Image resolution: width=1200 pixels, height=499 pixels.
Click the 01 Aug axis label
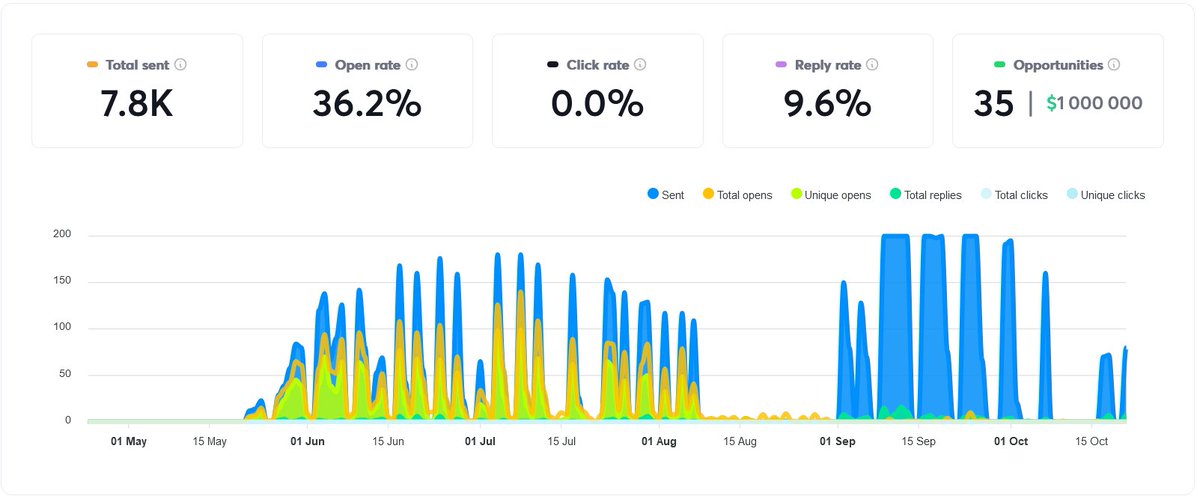(x=660, y=441)
